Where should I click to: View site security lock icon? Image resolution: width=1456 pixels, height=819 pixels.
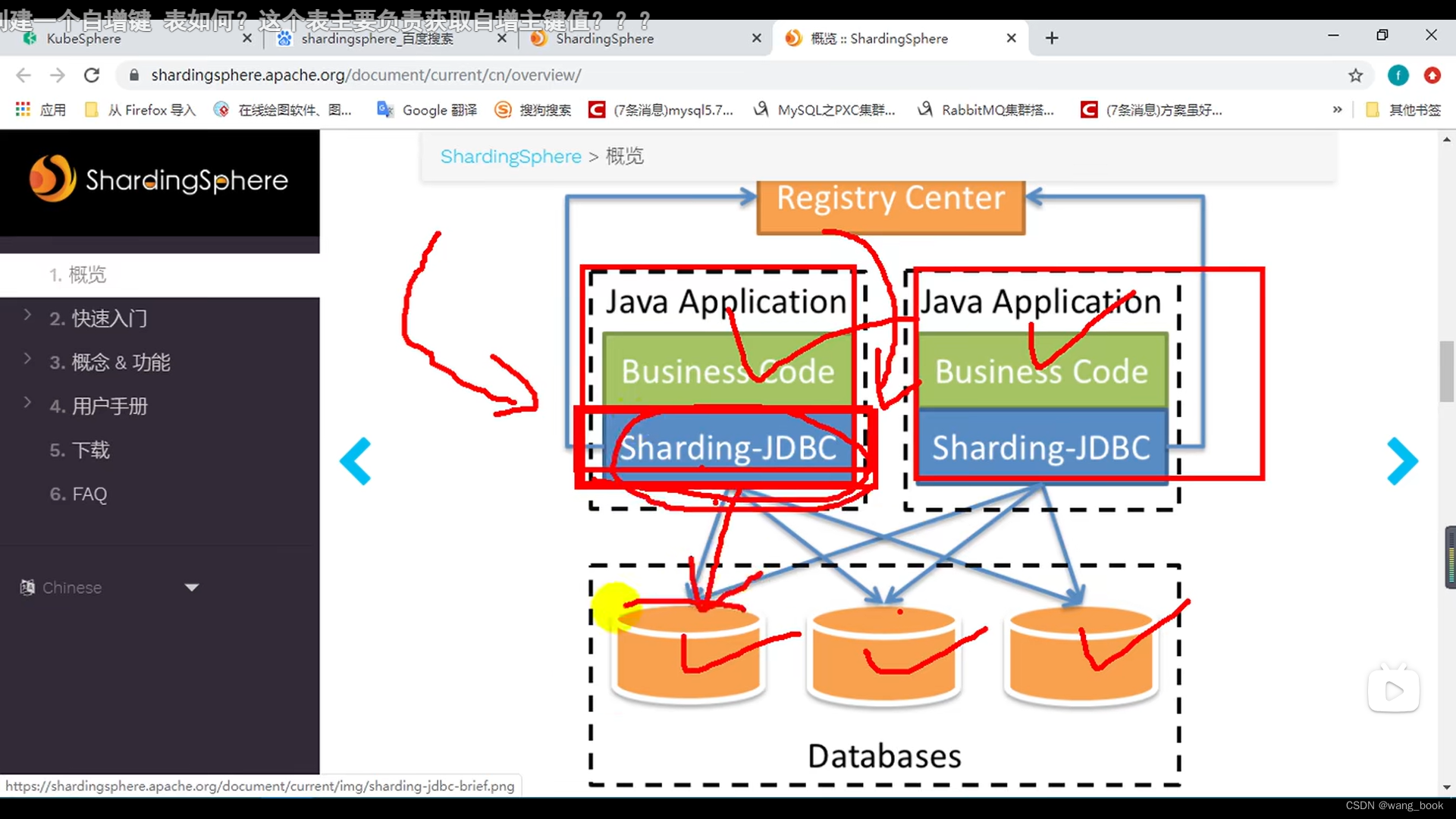click(134, 75)
